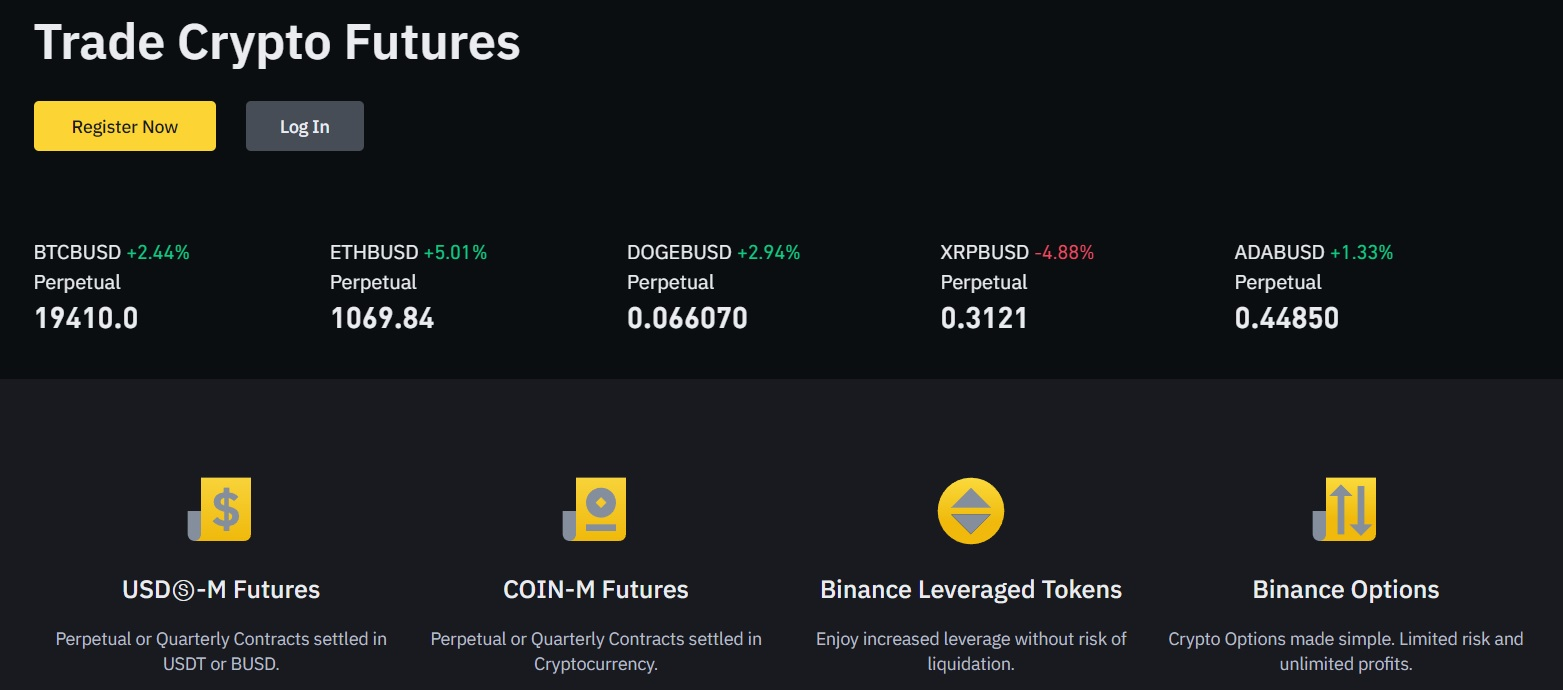Click the DOGEBUSD price 0.066070

(687, 319)
